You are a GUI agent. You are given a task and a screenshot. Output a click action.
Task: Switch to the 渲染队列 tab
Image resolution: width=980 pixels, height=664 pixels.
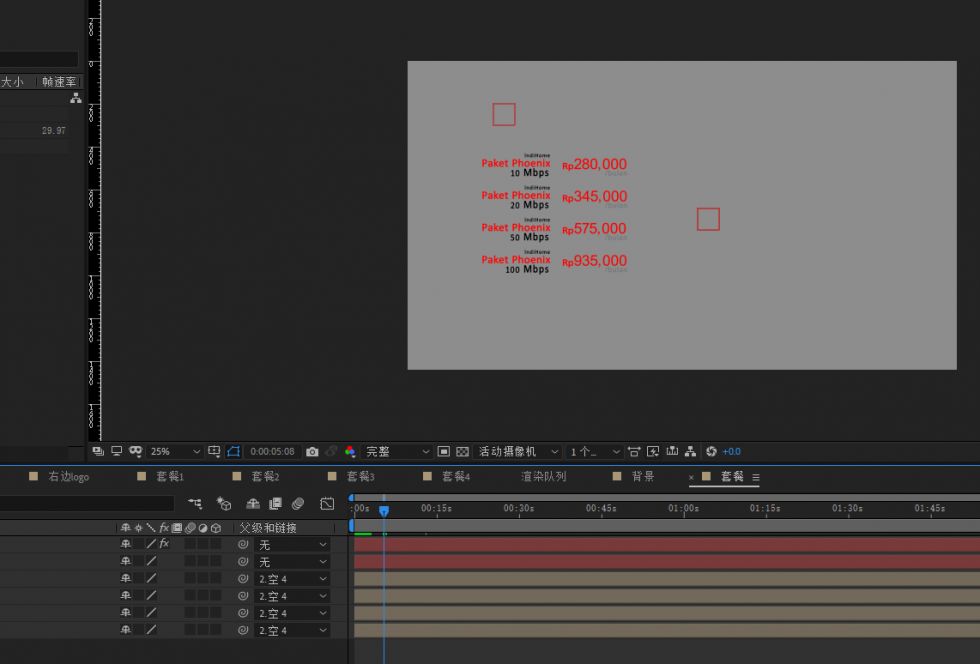click(543, 477)
